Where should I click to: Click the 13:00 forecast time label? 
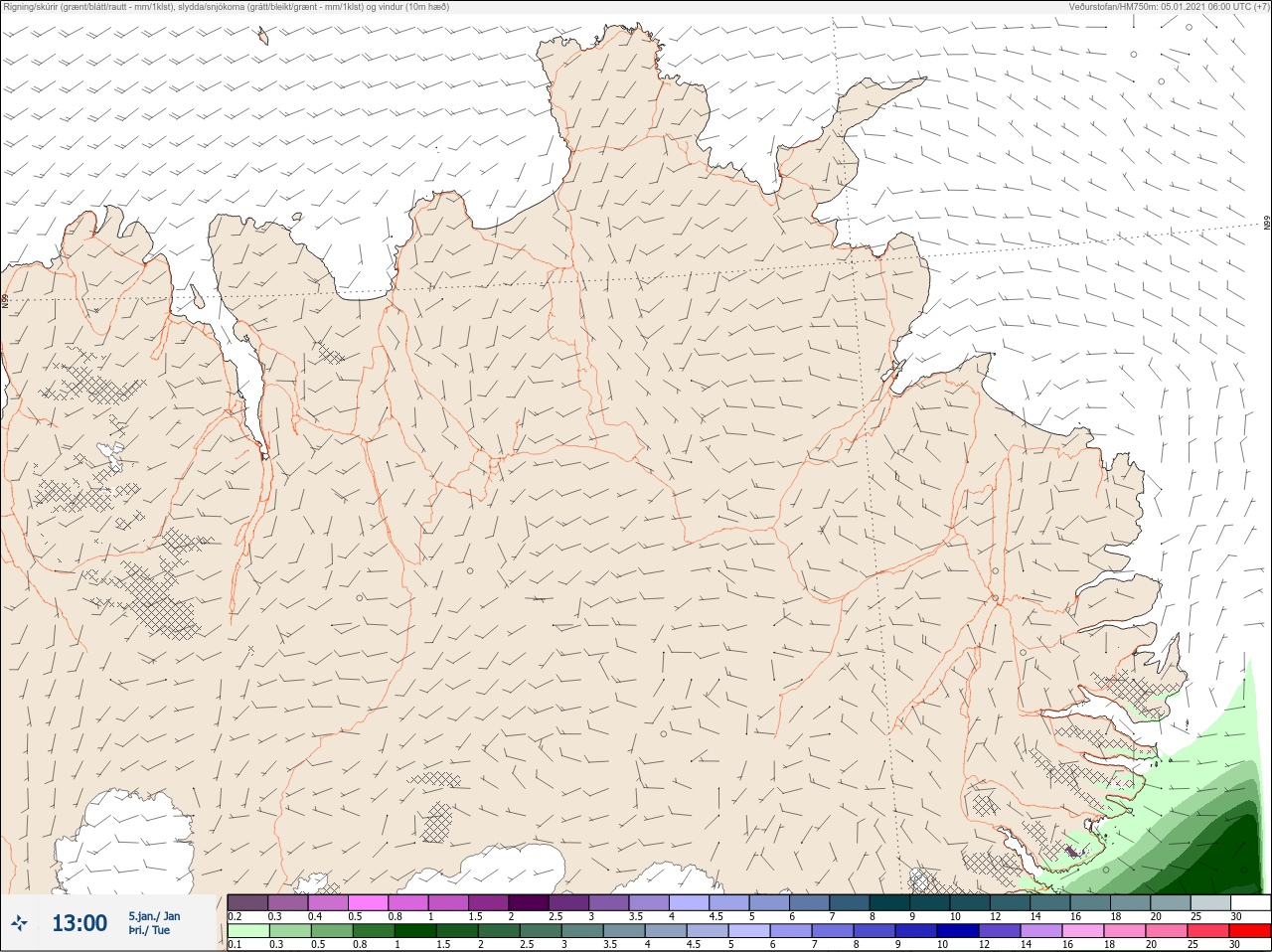click(79, 923)
